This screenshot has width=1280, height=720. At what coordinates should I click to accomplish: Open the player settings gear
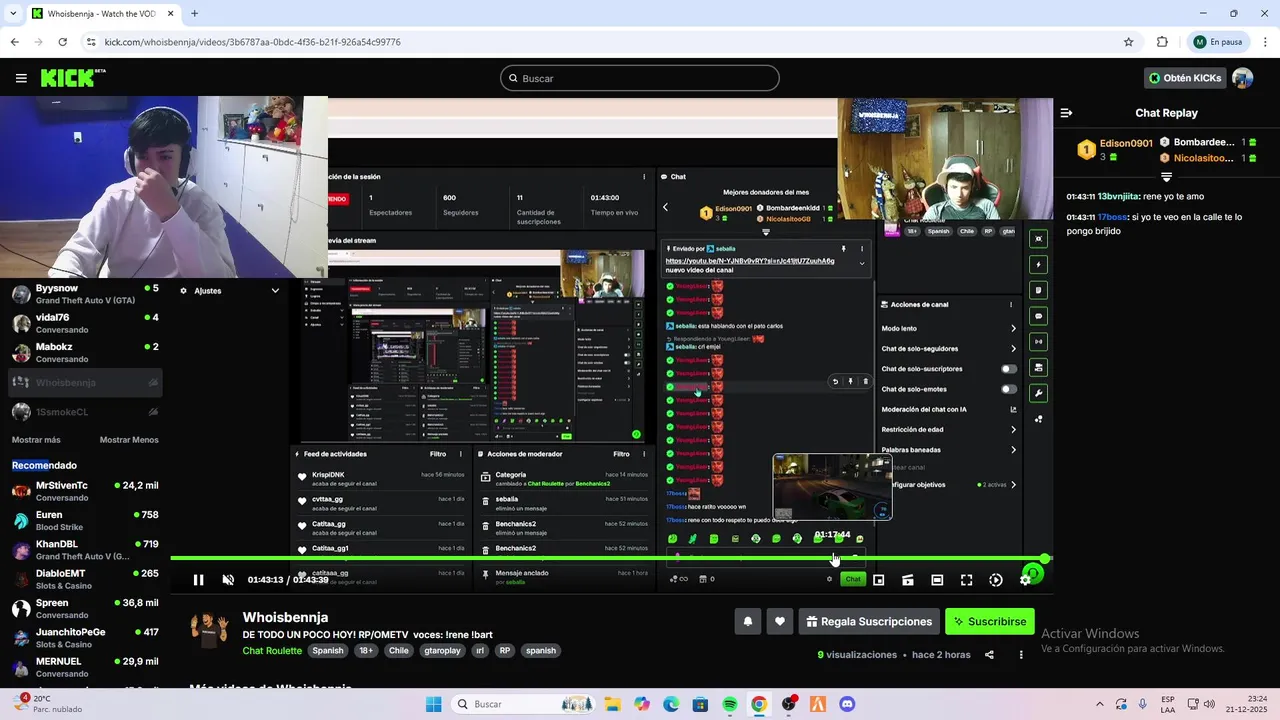[x=1025, y=580]
